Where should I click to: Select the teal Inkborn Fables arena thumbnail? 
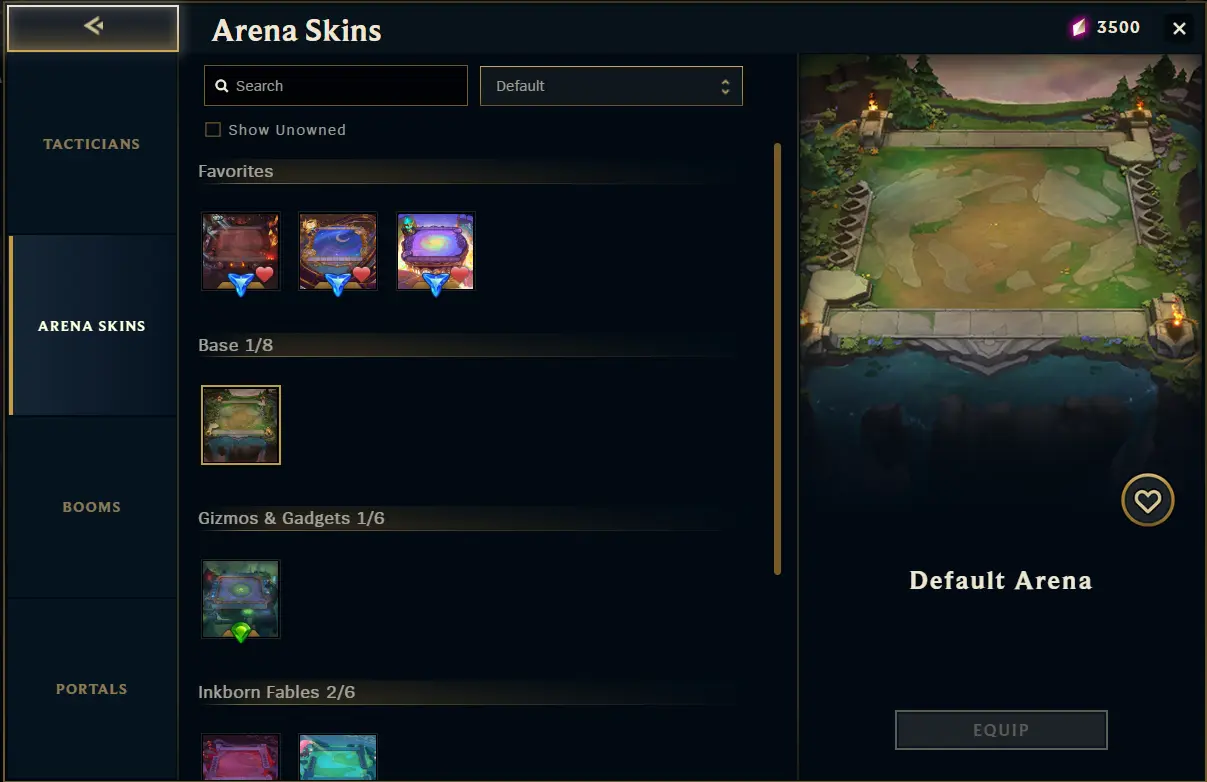pos(338,758)
